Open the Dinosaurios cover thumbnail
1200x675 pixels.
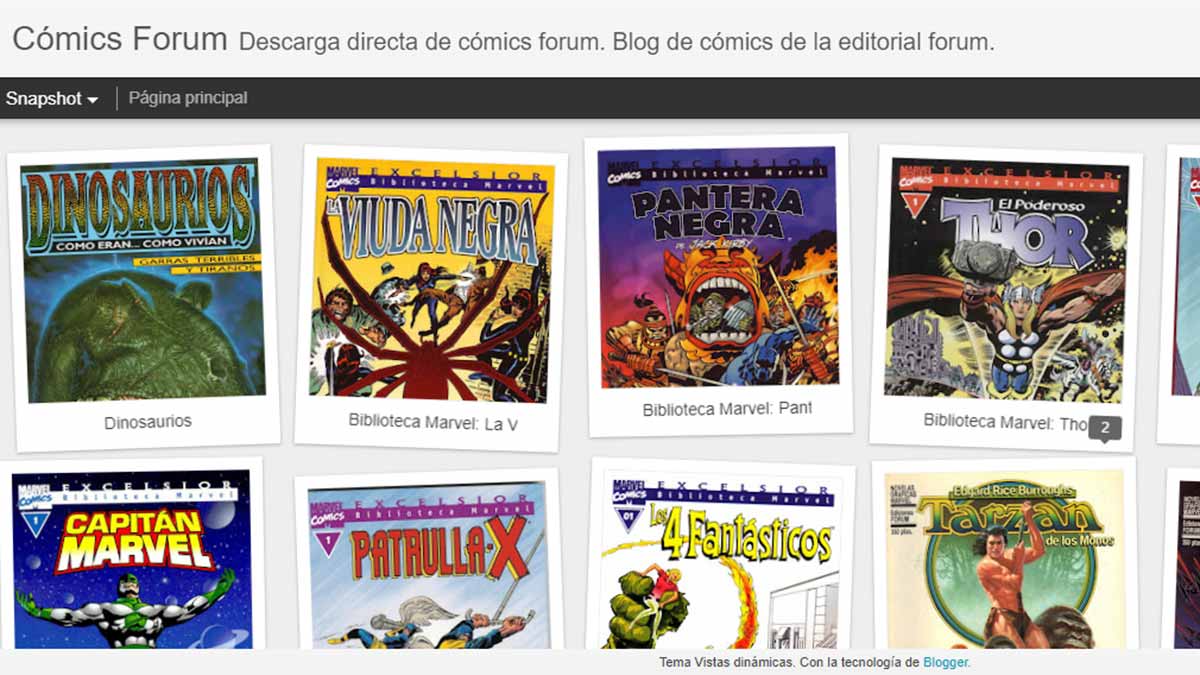point(141,280)
